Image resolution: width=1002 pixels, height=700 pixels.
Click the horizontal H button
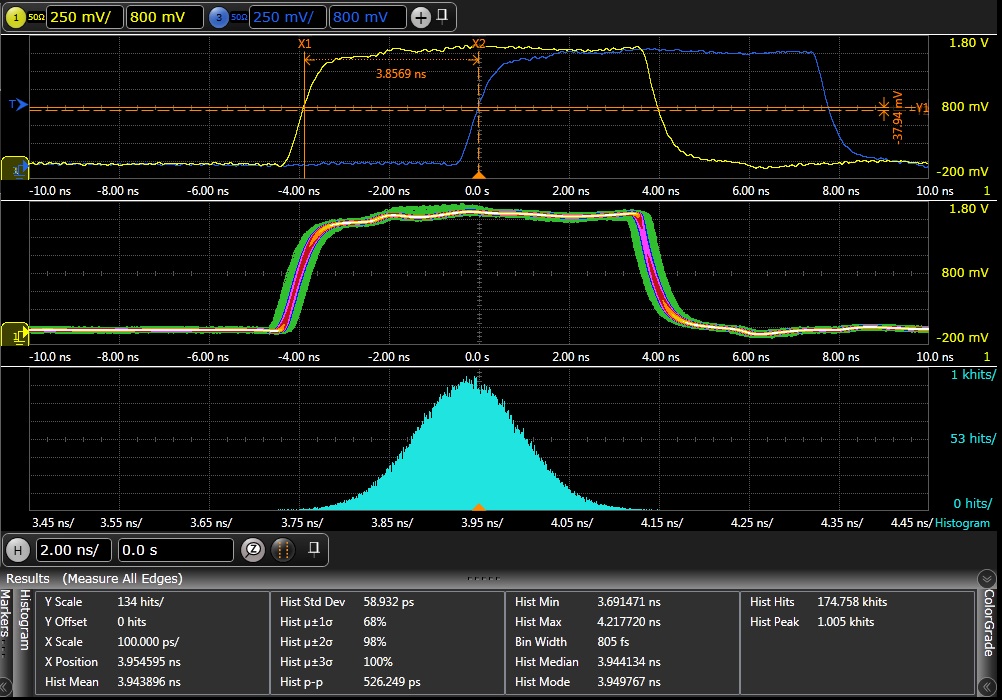[17, 550]
